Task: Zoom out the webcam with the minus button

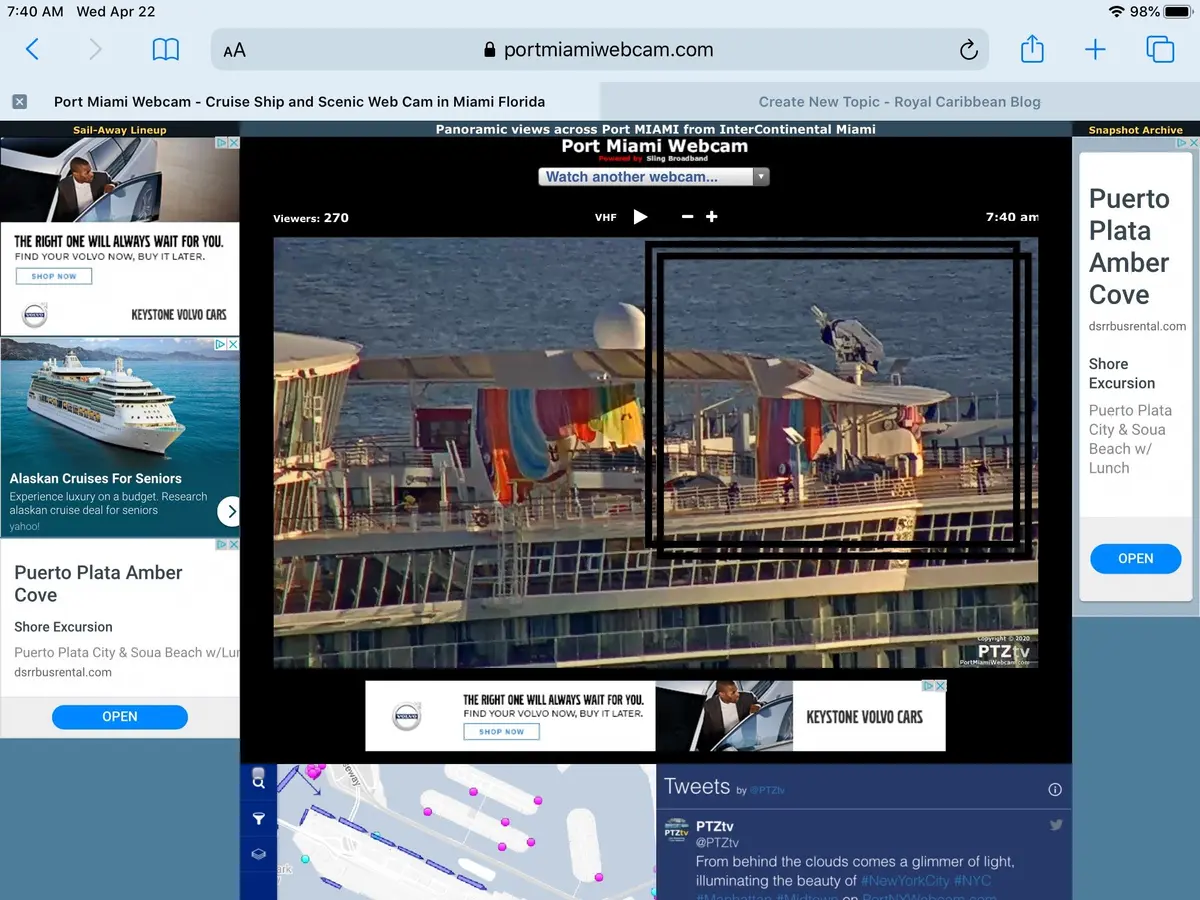Action: point(687,217)
